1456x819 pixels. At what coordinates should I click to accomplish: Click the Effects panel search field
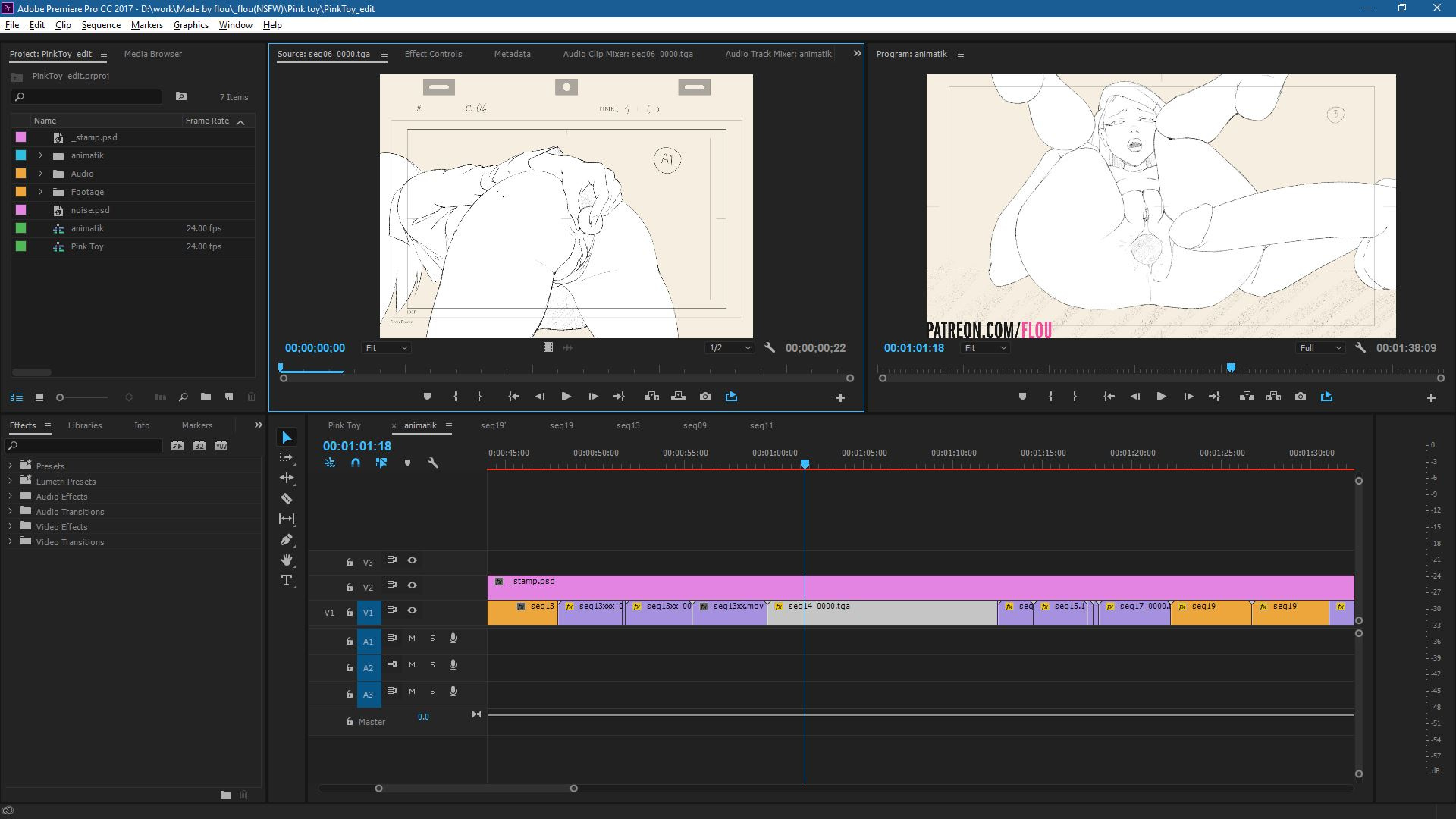(x=85, y=446)
